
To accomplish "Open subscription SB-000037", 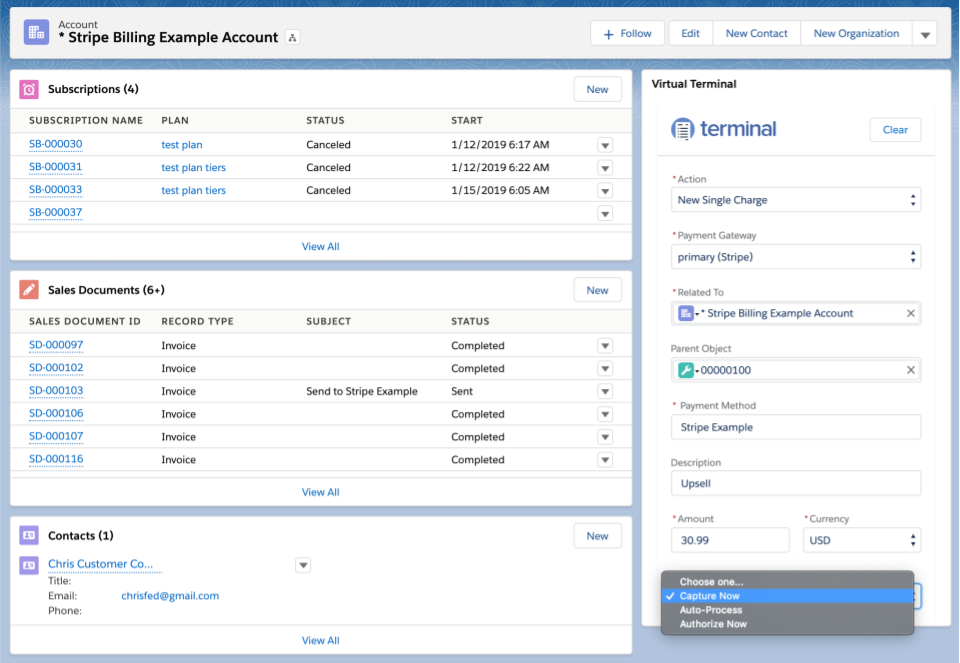I will click(56, 212).
